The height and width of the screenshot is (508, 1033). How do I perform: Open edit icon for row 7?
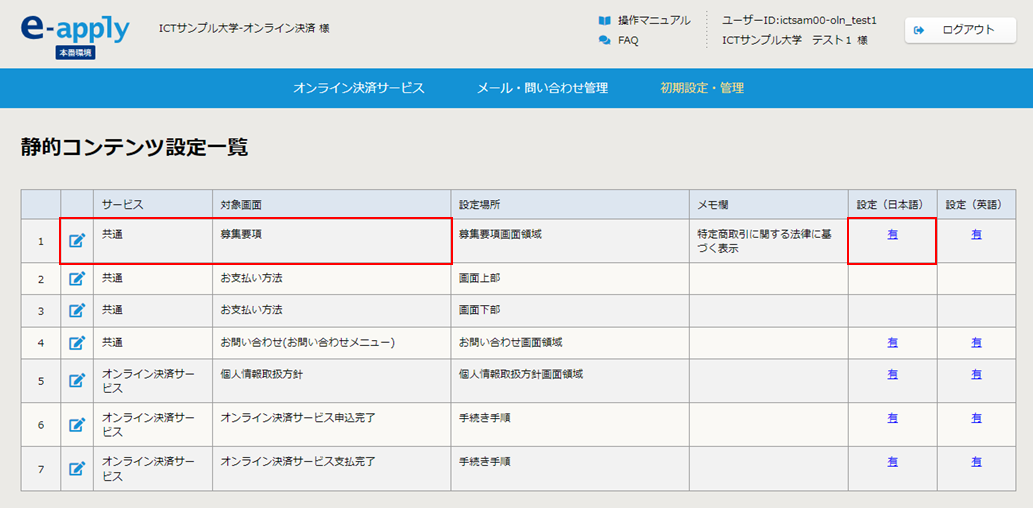pos(77,469)
